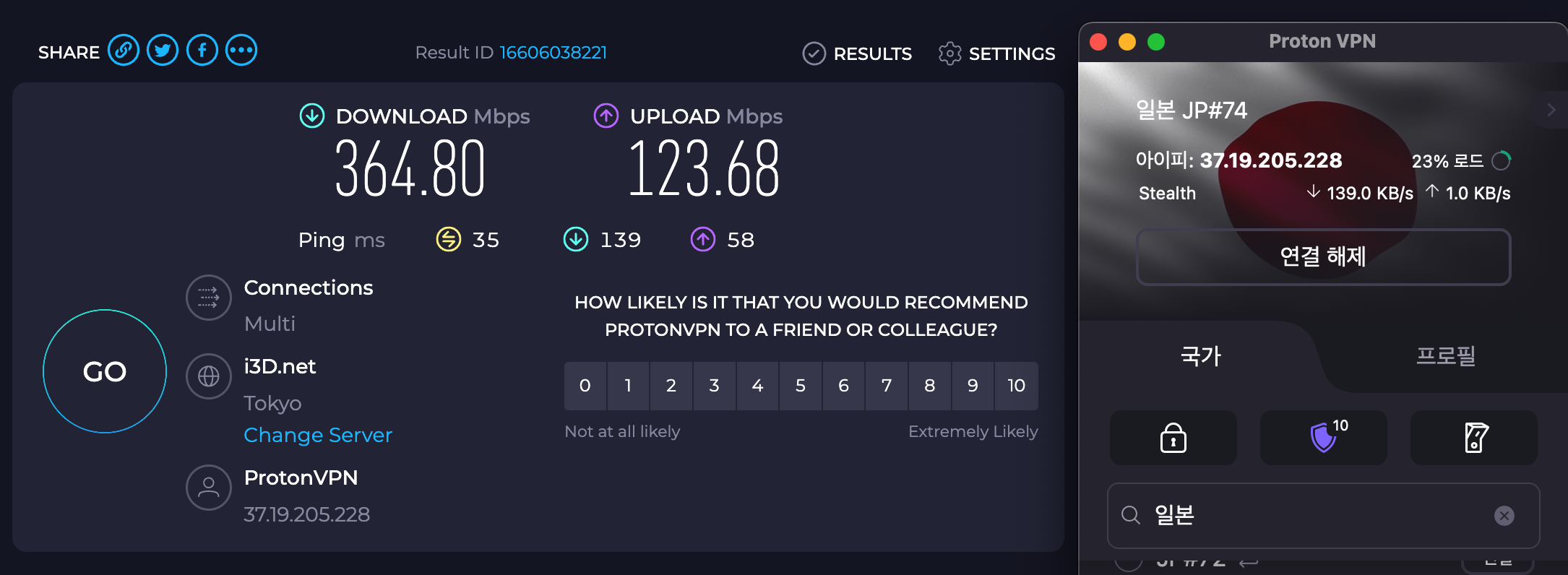Clear the 일본 search field
The height and width of the screenshot is (575, 1568).
(1504, 516)
